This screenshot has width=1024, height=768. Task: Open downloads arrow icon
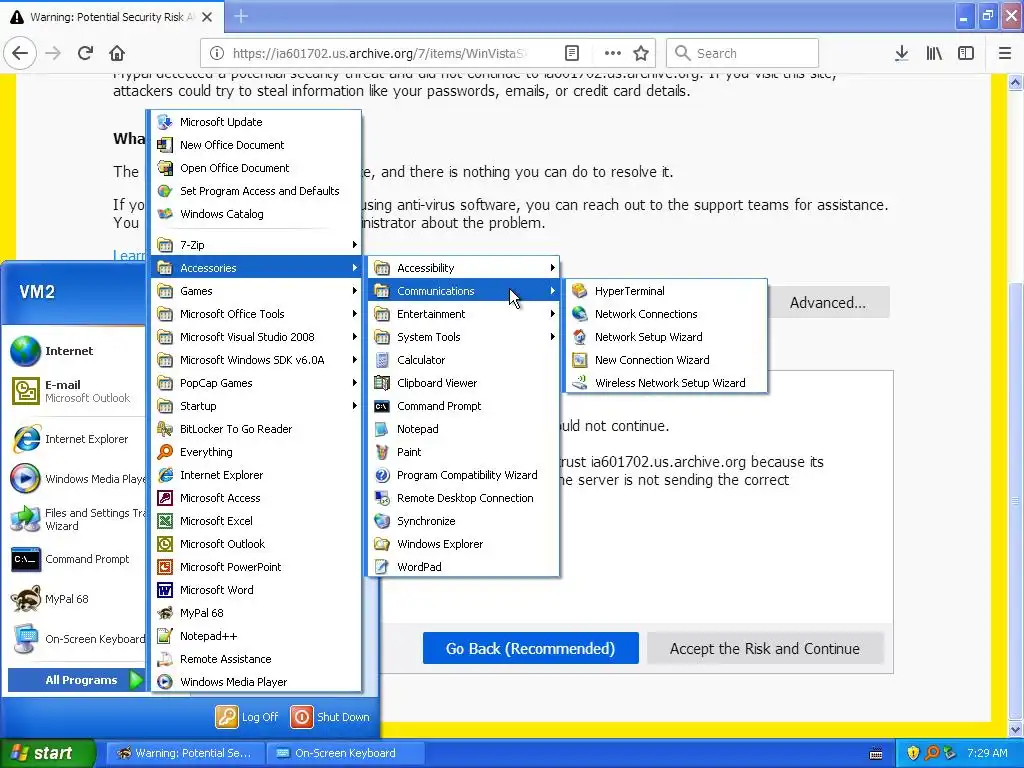(x=901, y=53)
